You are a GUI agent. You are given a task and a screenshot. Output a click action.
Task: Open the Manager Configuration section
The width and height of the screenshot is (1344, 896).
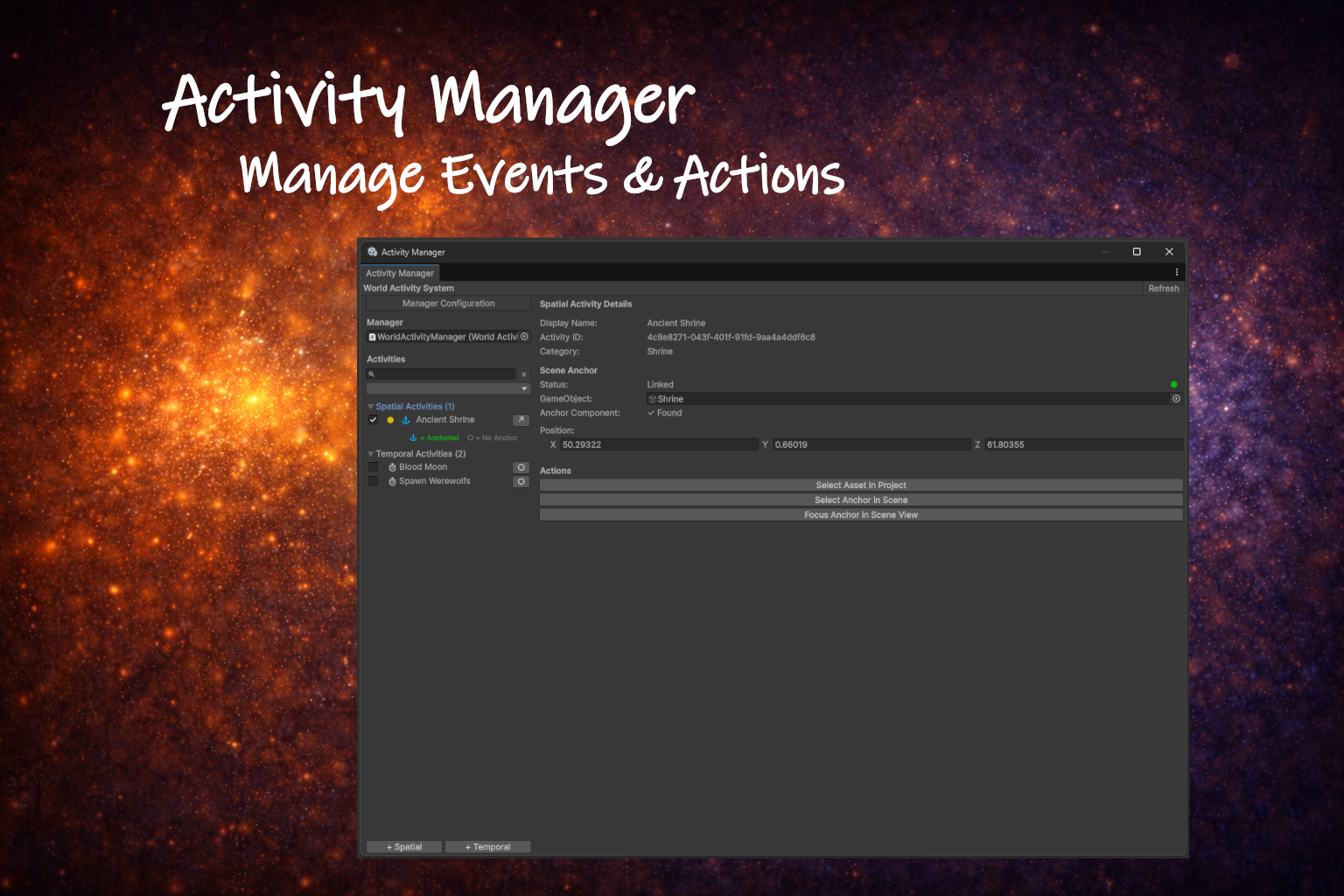click(448, 304)
